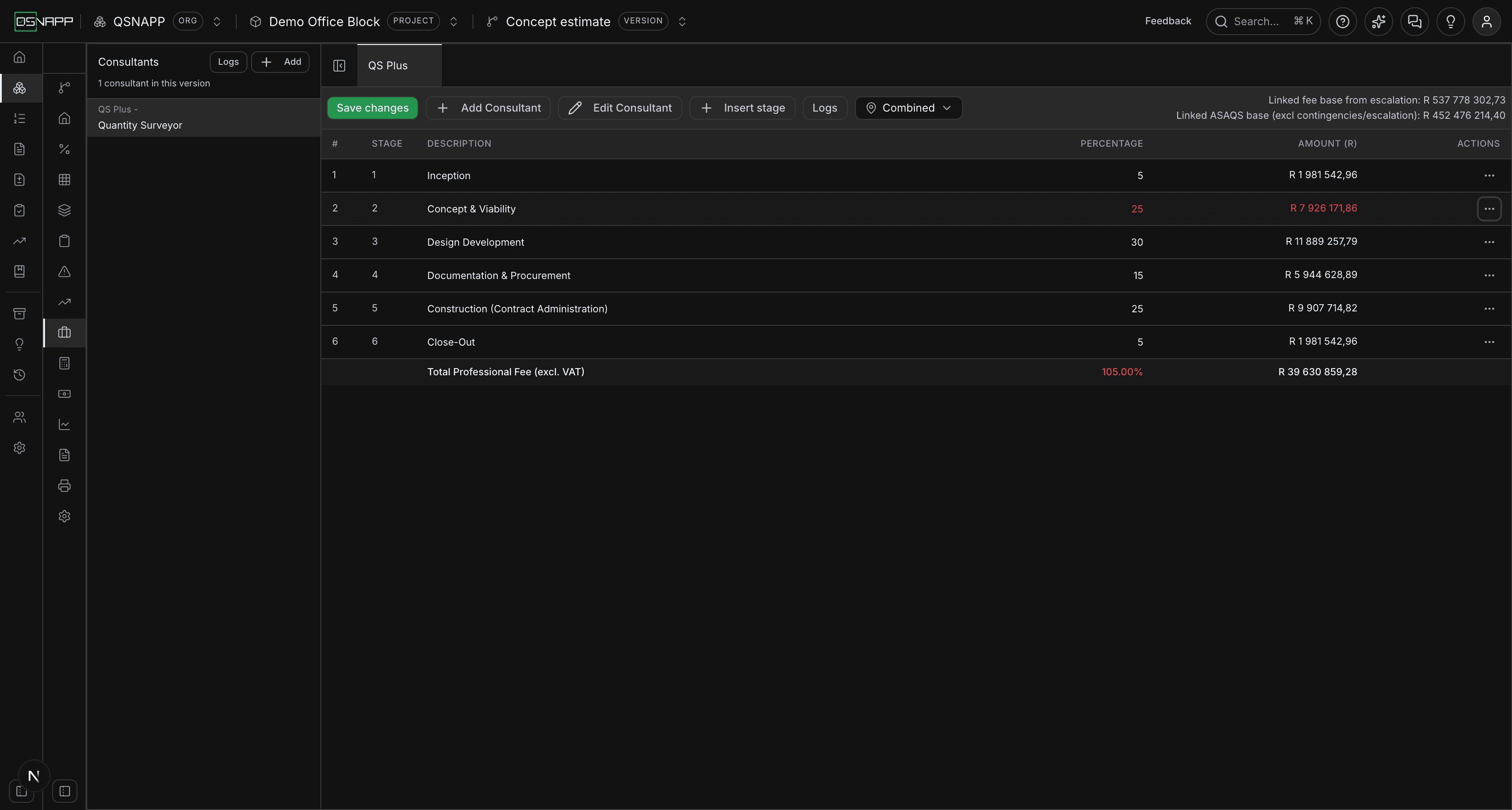Open the Combined dropdown

coord(908,108)
